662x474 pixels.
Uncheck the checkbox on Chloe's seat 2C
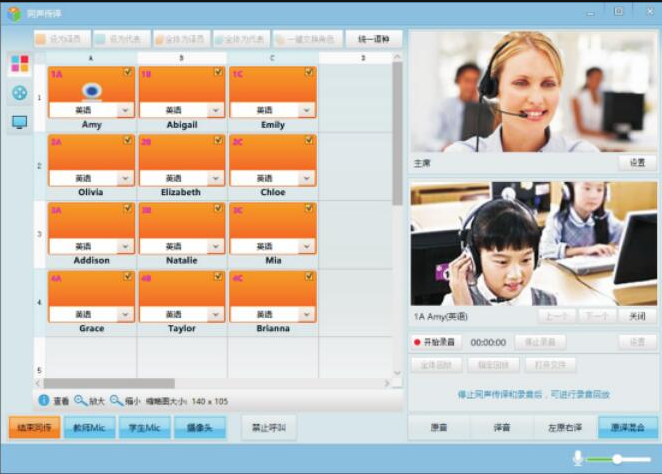pos(309,140)
